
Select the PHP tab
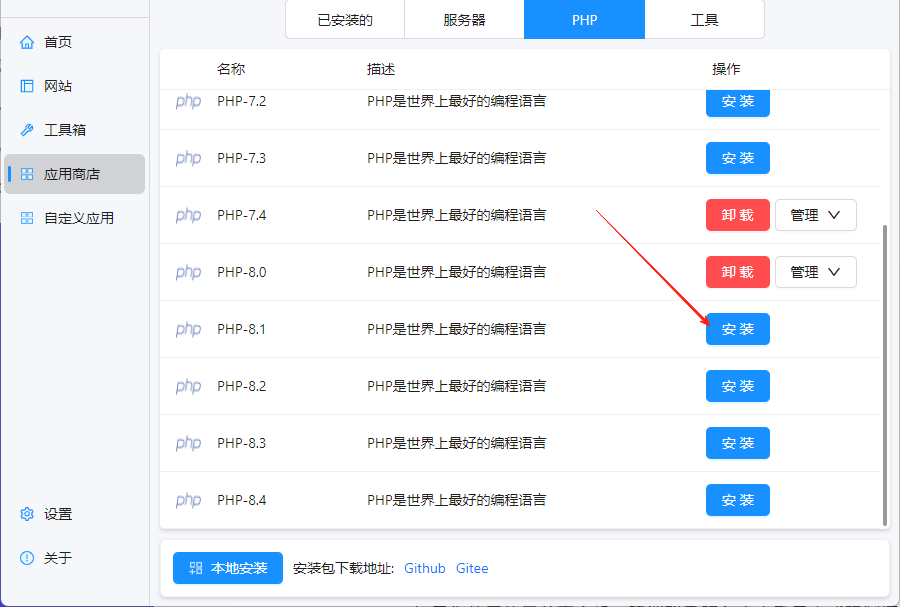pyautogui.click(x=584, y=20)
